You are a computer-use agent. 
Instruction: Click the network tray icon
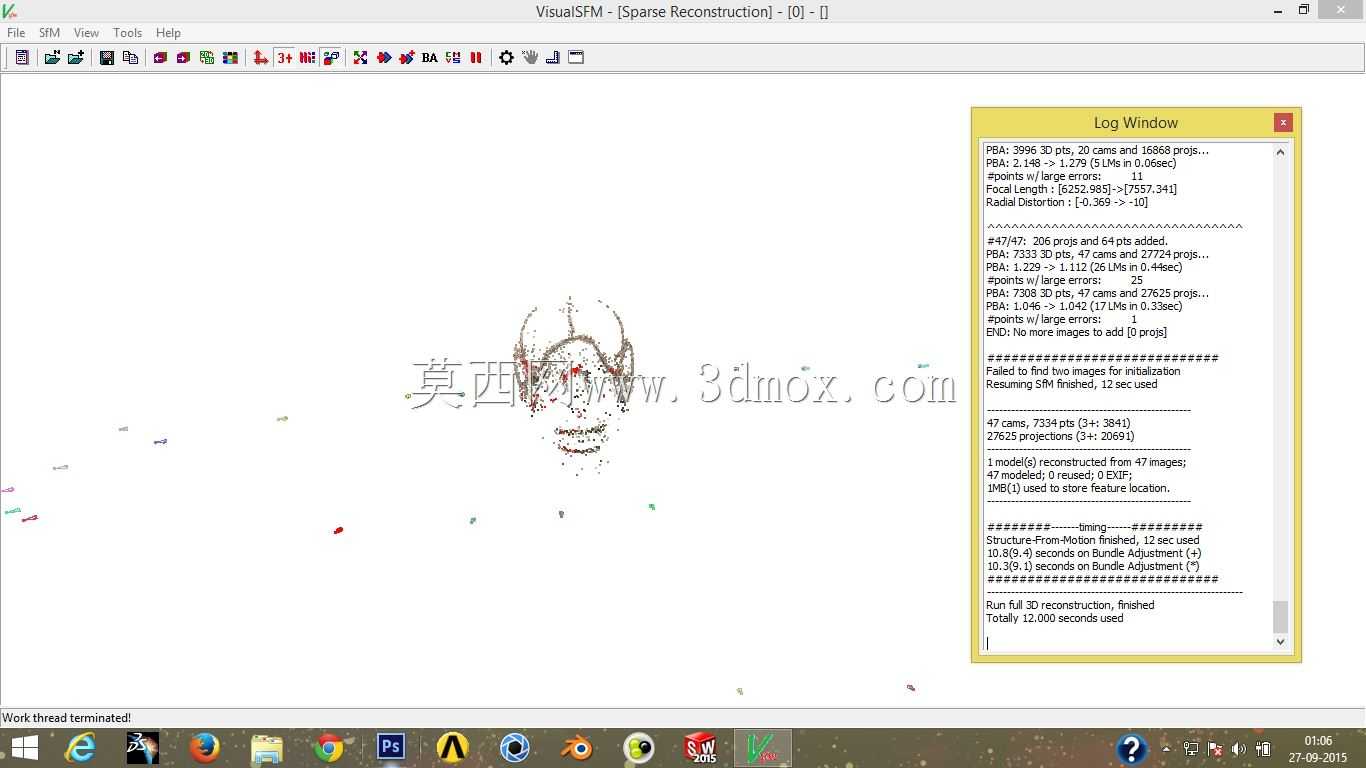[1191, 748]
